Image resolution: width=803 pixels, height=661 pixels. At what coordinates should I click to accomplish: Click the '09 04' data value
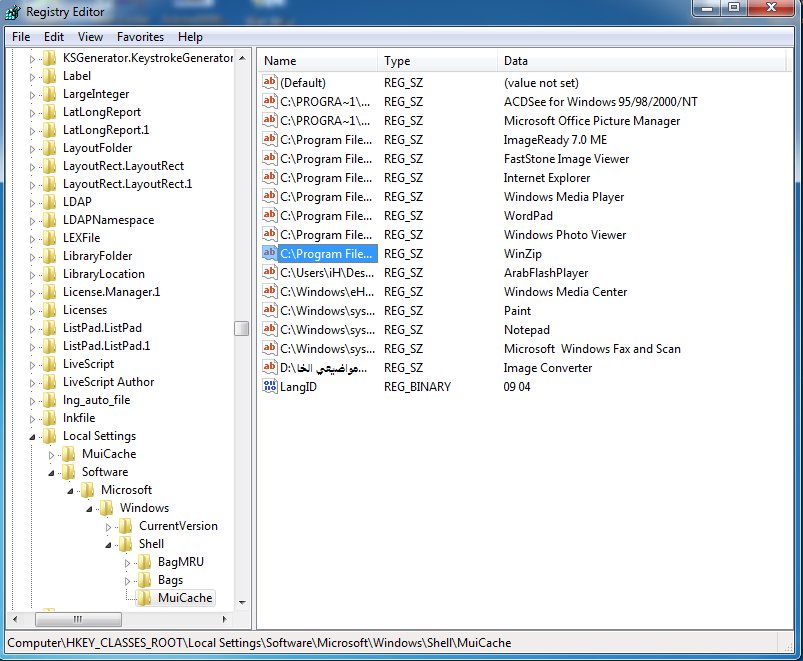[x=517, y=387]
